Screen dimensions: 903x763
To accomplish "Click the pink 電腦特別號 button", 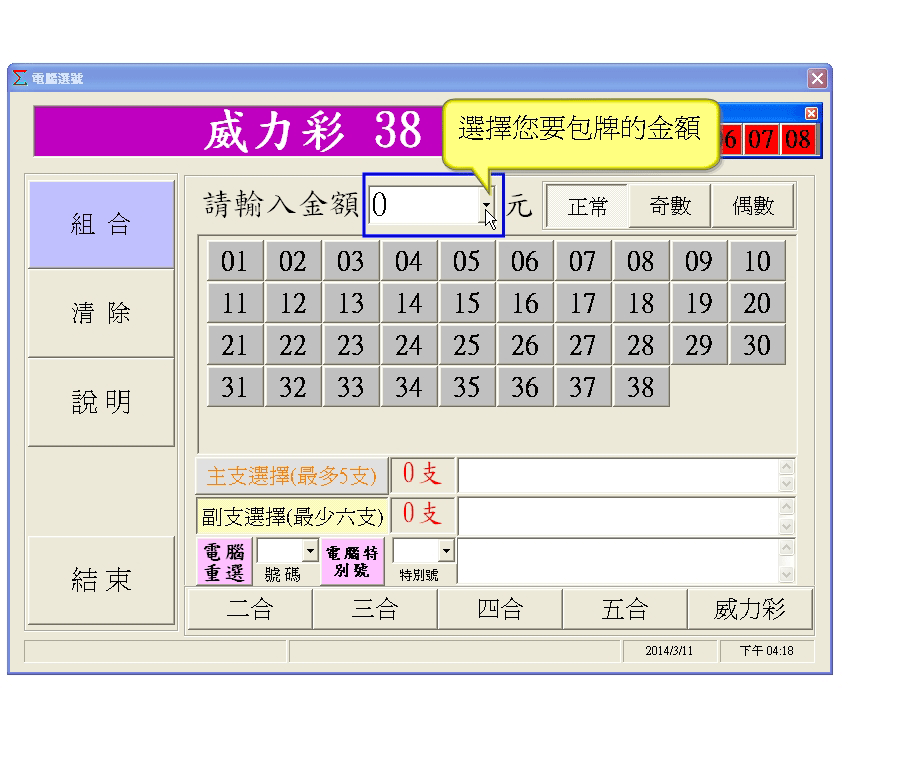I will pos(352,562).
